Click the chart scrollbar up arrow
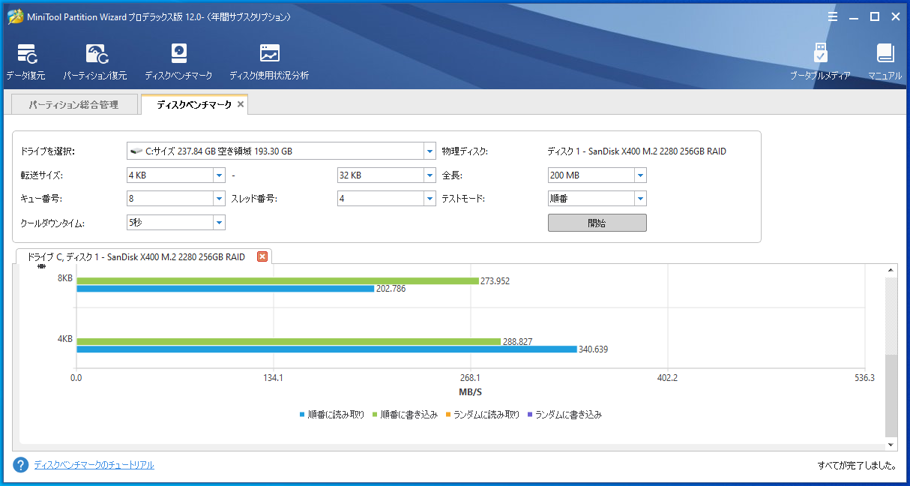This screenshot has height=486, width=910. pyautogui.click(x=892, y=271)
